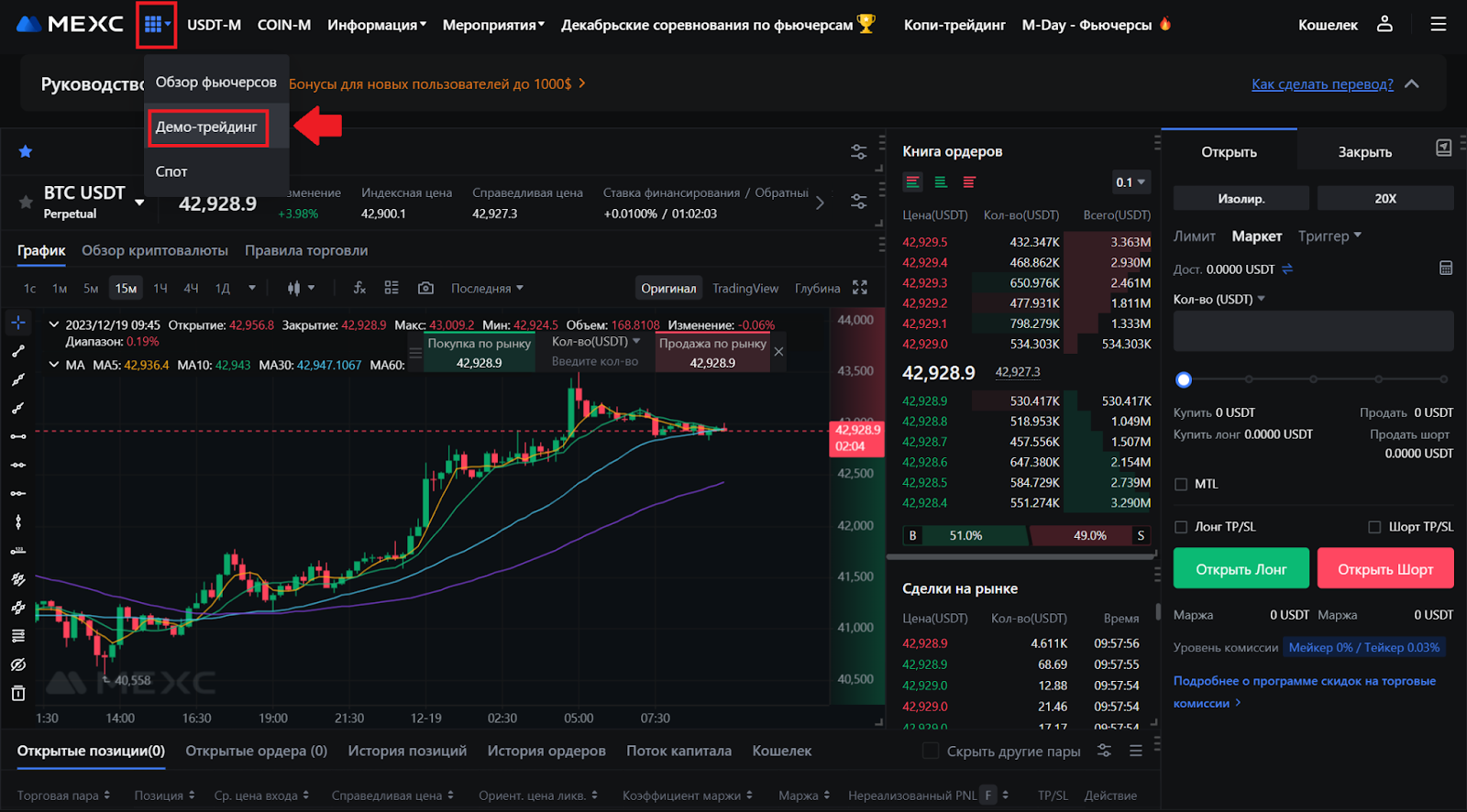The image size is (1467, 812).
Task: Open the chart template grid icon
Action: [392, 288]
